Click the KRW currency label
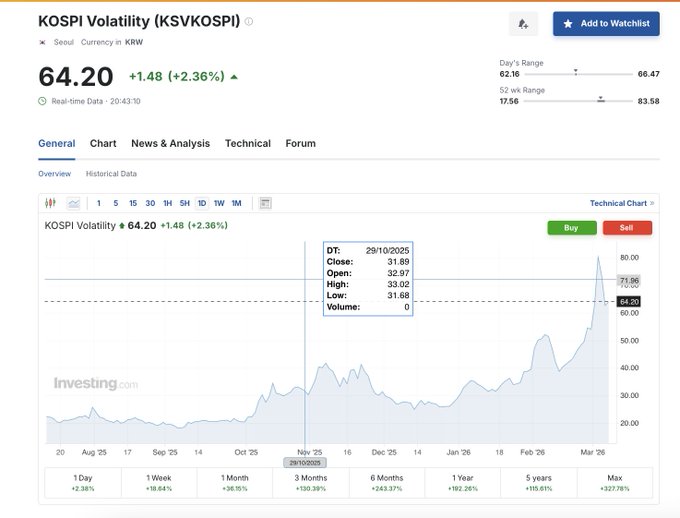This screenshot has width=680, height=518. (x=134, y=42)
